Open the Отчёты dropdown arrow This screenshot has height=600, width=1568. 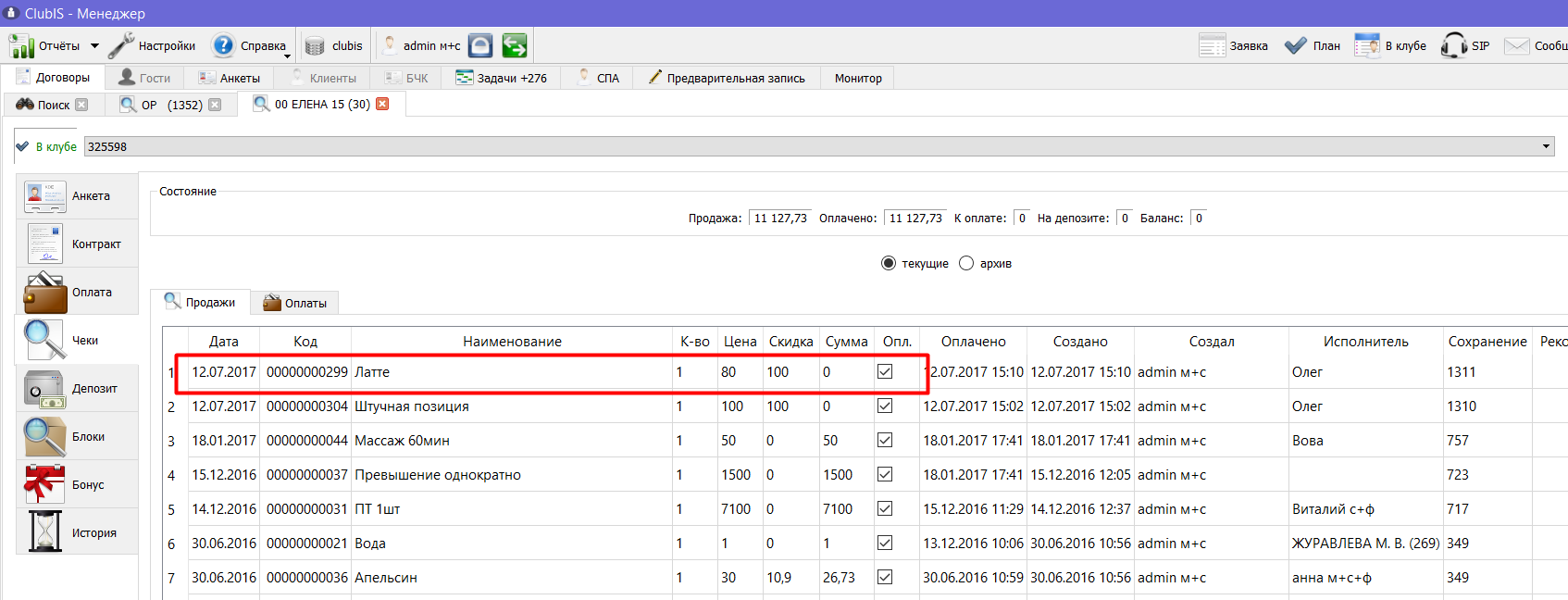(94, 45)
